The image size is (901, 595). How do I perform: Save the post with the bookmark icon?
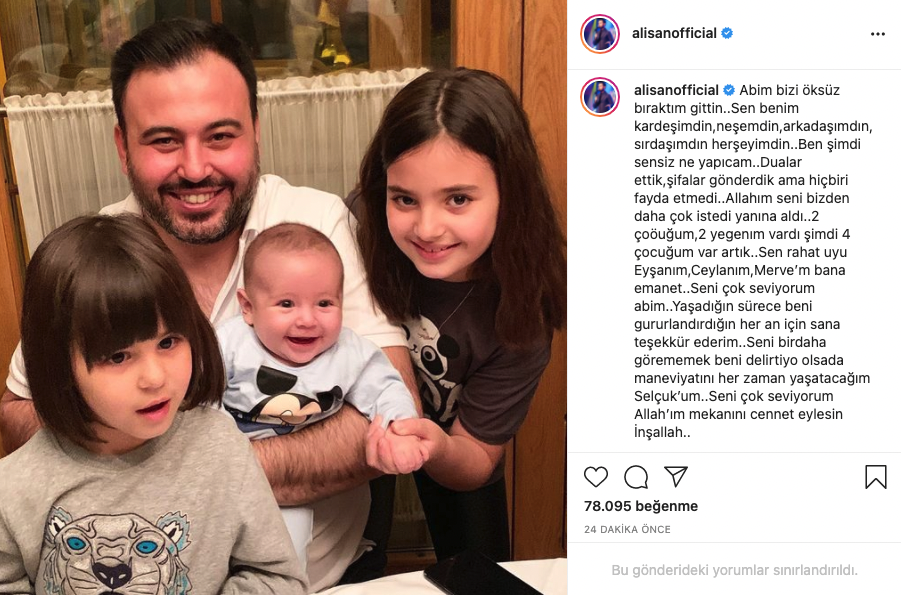876,477
